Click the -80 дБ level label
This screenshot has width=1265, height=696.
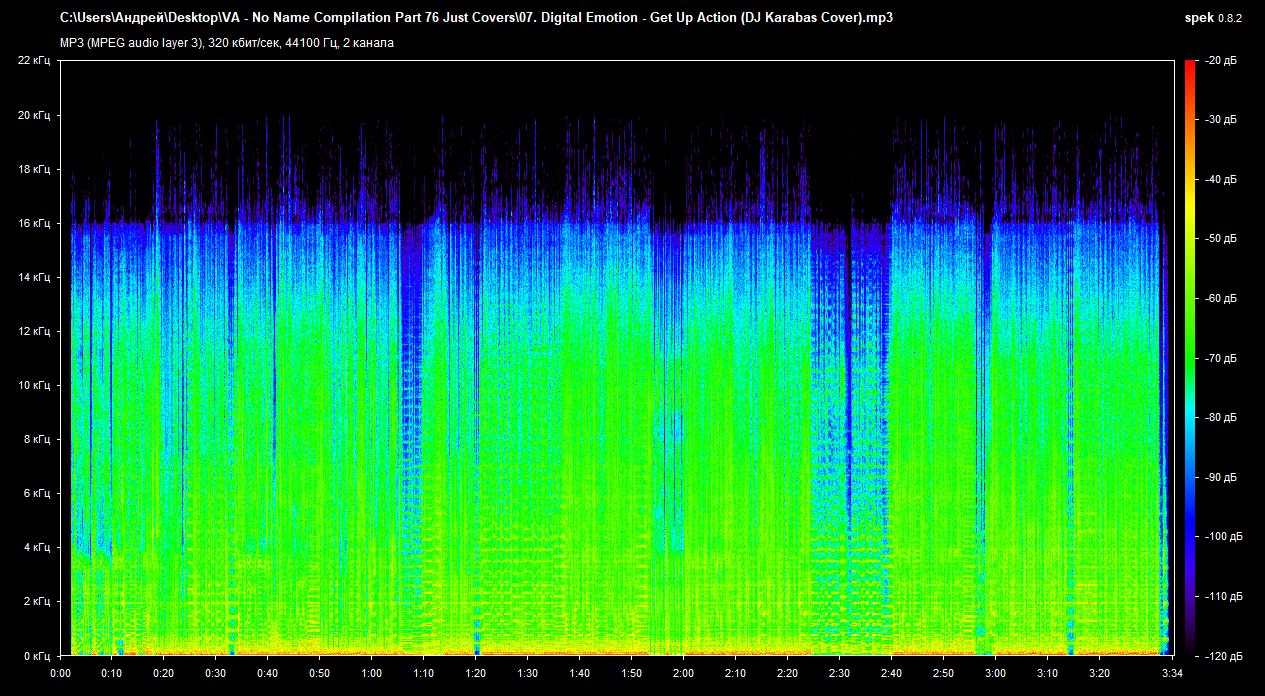pyautogui.click(x=1222, y=418)
